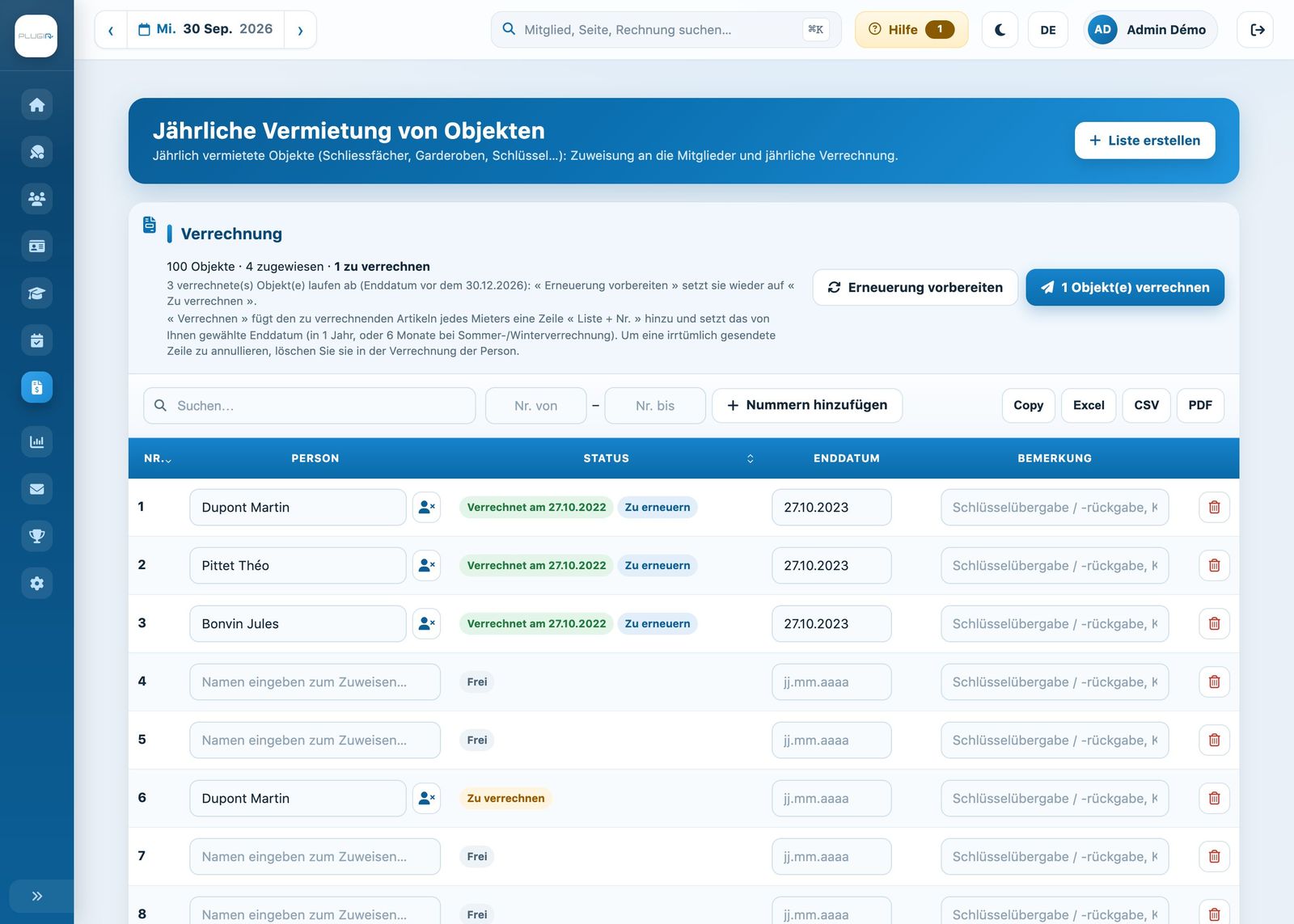The image size is (1294, 924).
Task: Click ENDDATUM column header
Action: [846, 458]
